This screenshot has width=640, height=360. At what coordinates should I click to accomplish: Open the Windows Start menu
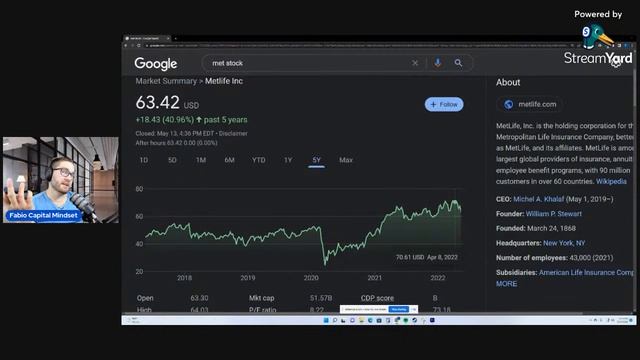point(326,320)
